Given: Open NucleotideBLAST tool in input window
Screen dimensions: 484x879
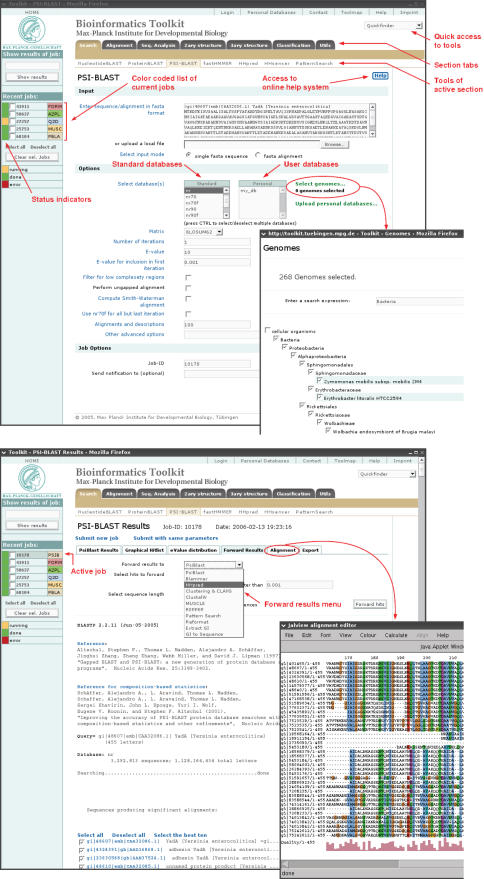Looking at the screenshot, I should tap(100, 63).
